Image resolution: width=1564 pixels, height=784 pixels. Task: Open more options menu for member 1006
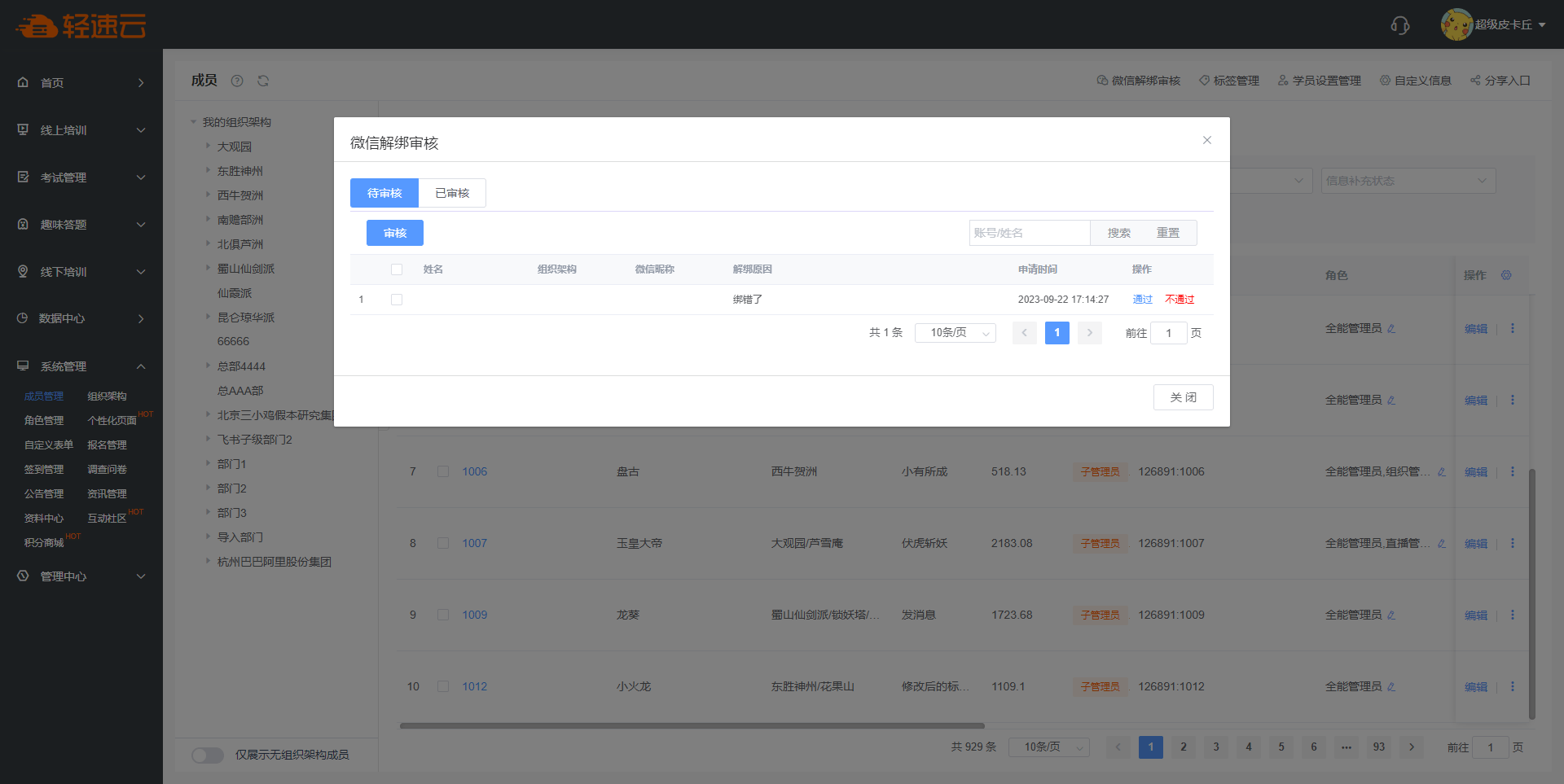tap(1513, 471)
